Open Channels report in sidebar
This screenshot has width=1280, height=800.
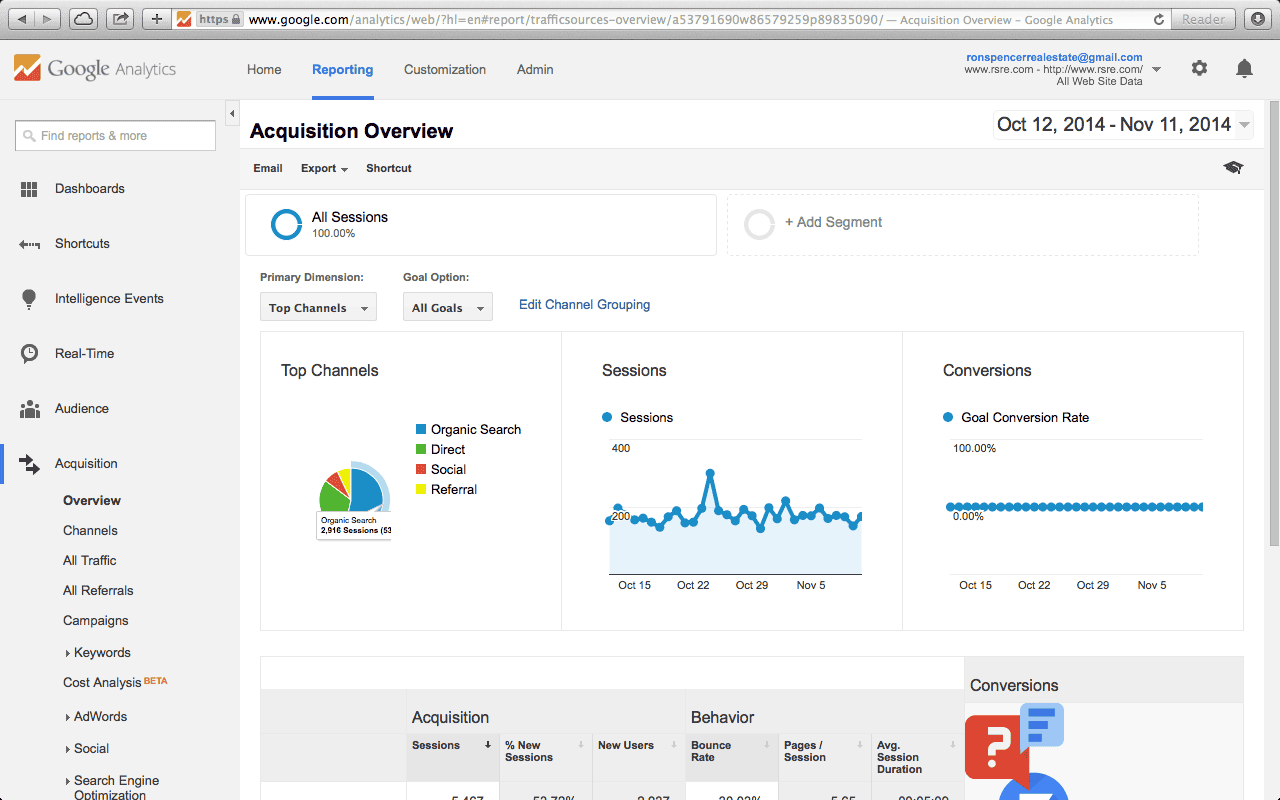point(90,531)
